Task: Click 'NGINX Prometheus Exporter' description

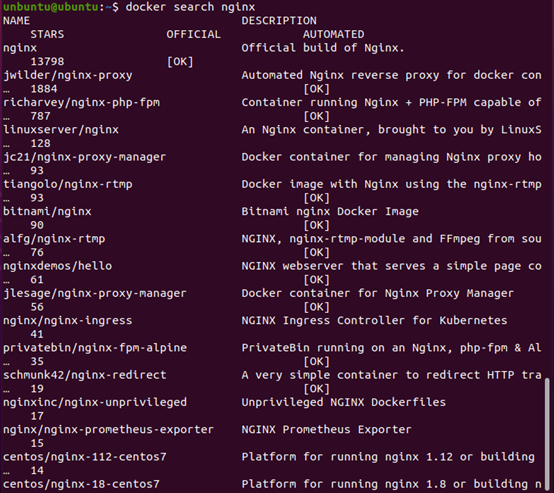Action: (x=326, y=430)
